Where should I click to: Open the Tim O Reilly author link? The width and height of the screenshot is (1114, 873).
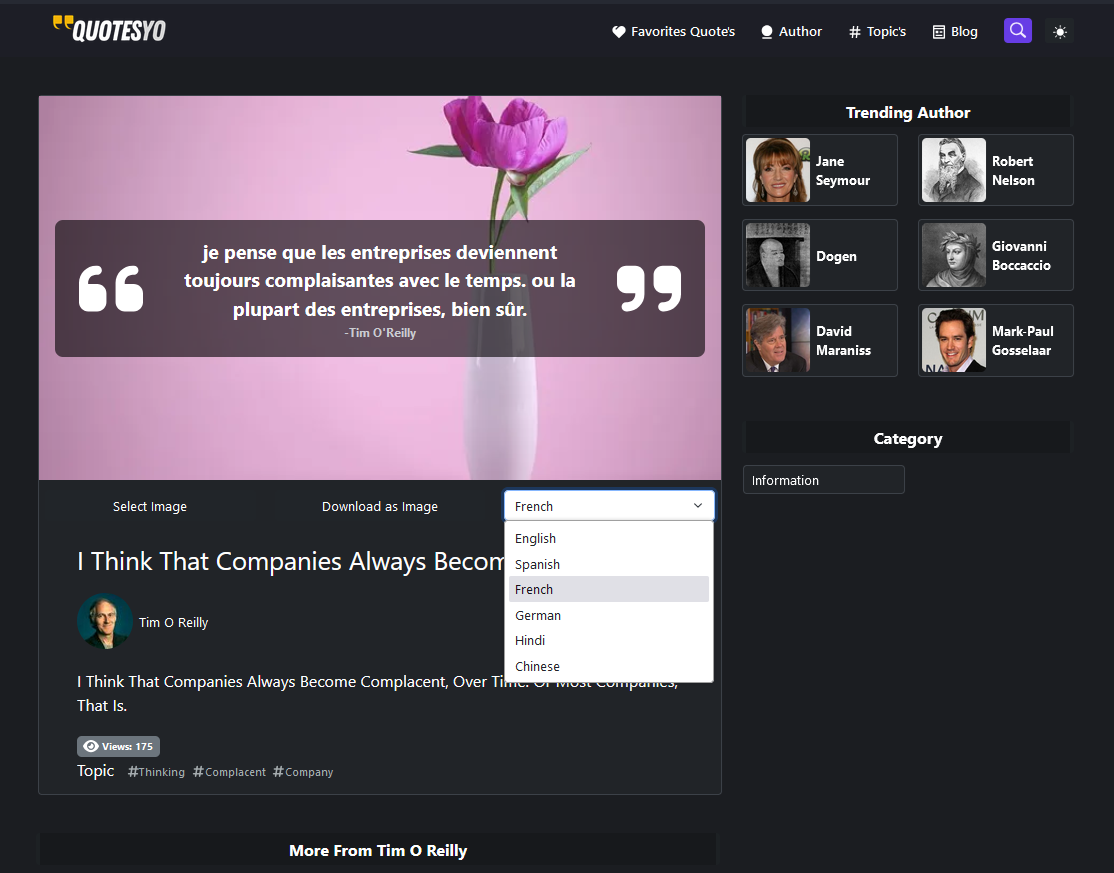(173, 622)
